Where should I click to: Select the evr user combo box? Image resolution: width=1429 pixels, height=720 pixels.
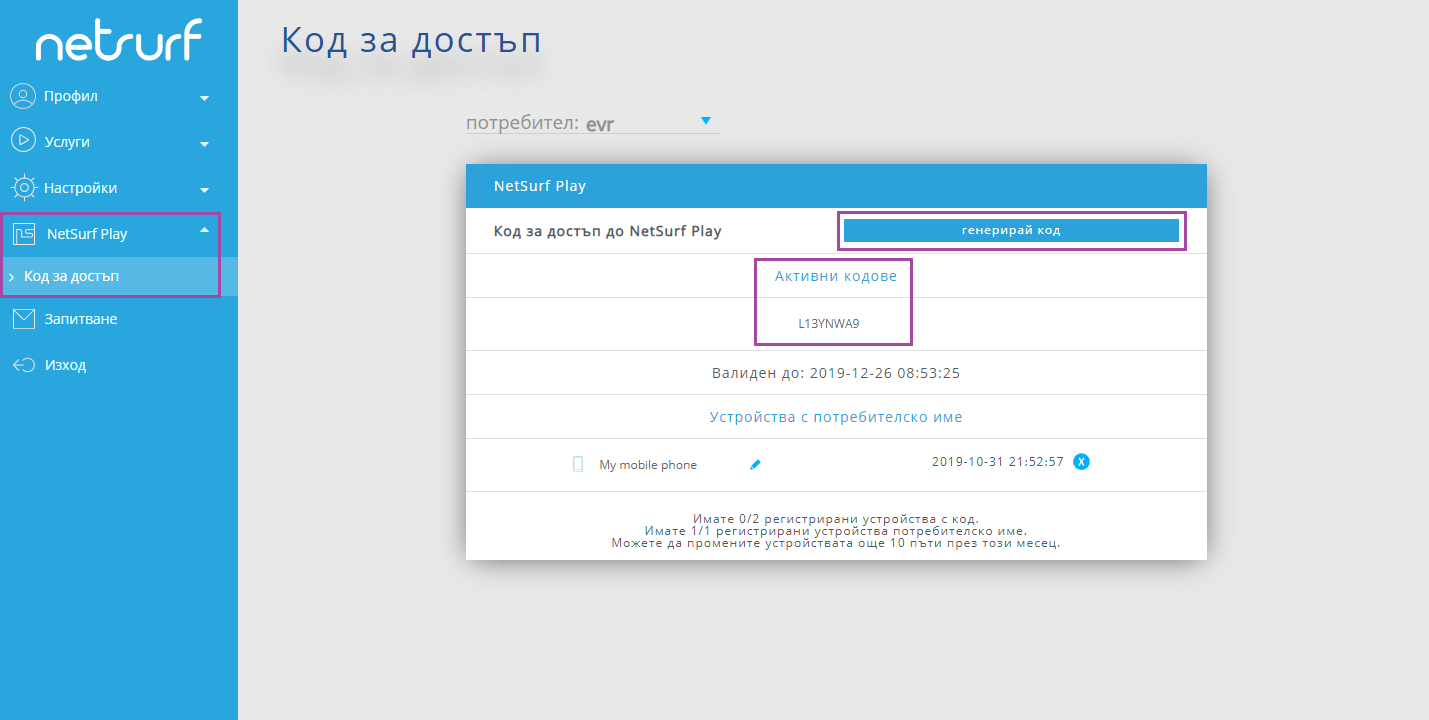(x=651, y=123)
